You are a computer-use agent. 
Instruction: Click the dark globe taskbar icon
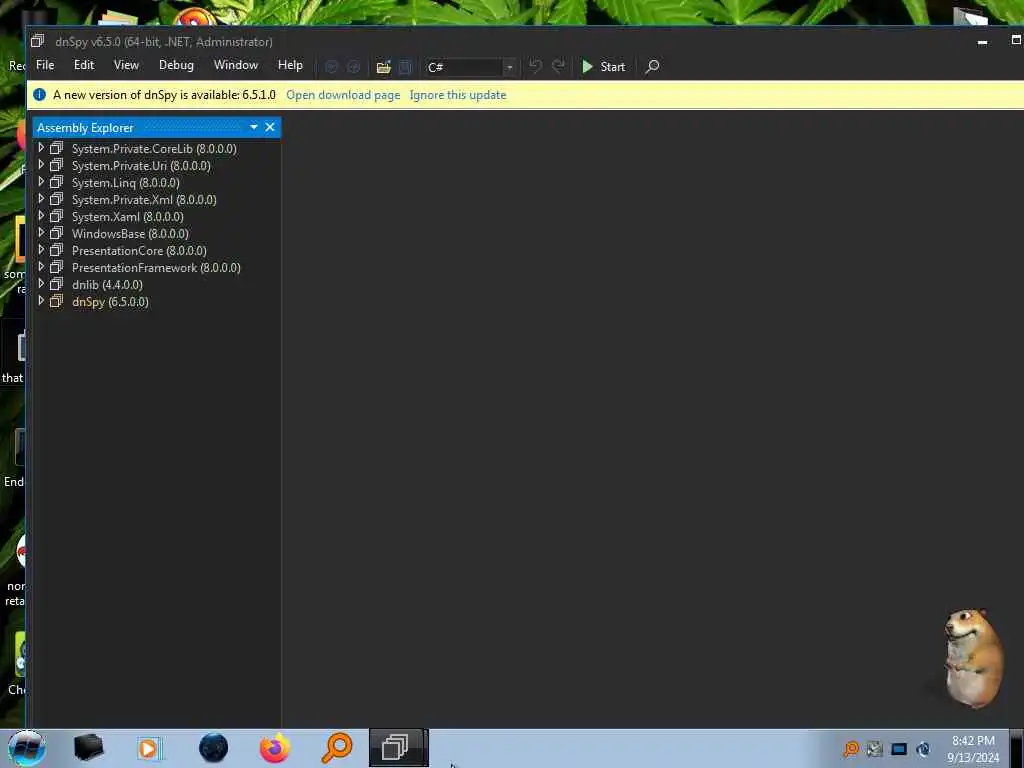214,748
